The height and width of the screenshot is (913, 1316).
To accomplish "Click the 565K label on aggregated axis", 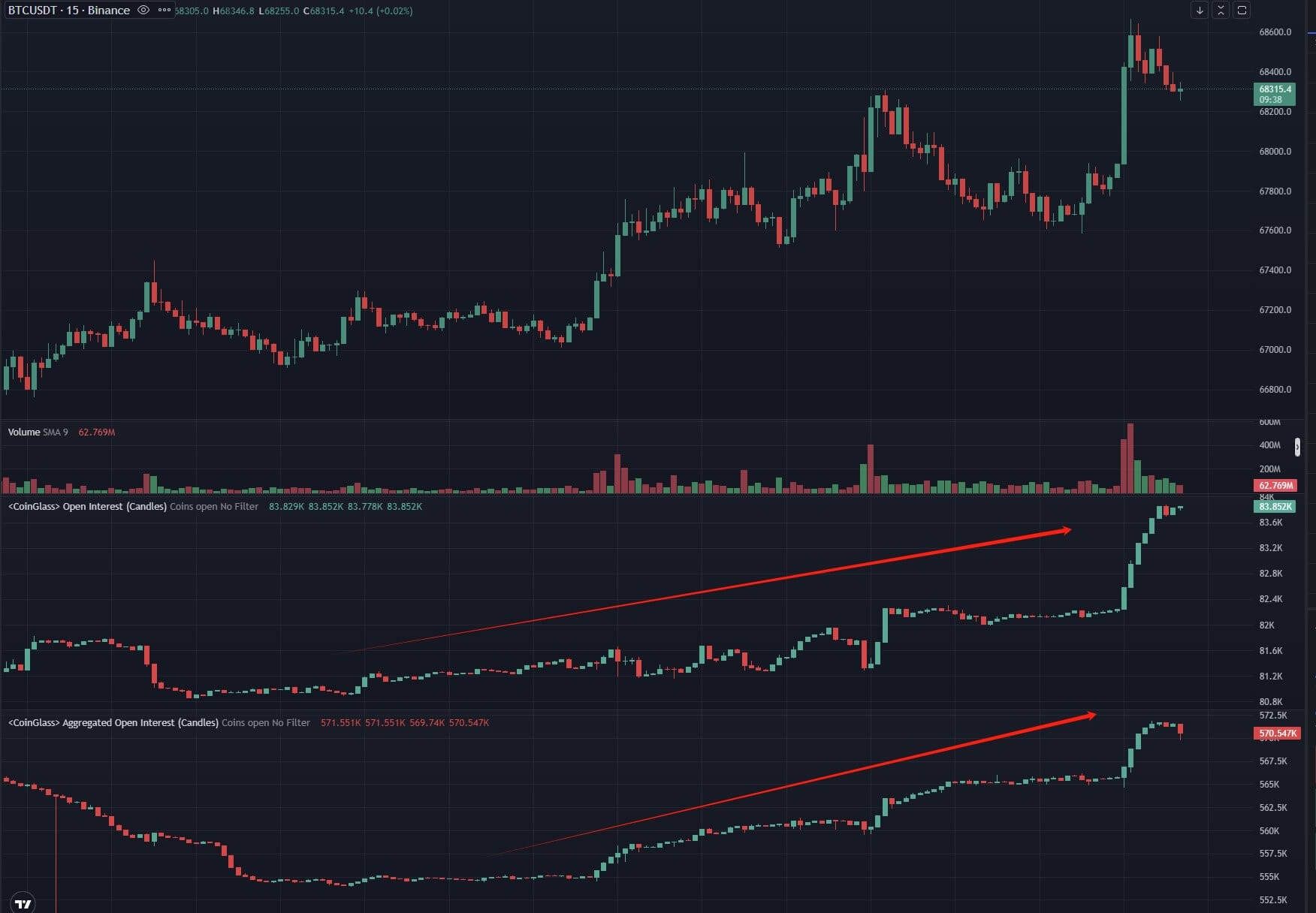I will [x=1269, y=784].
